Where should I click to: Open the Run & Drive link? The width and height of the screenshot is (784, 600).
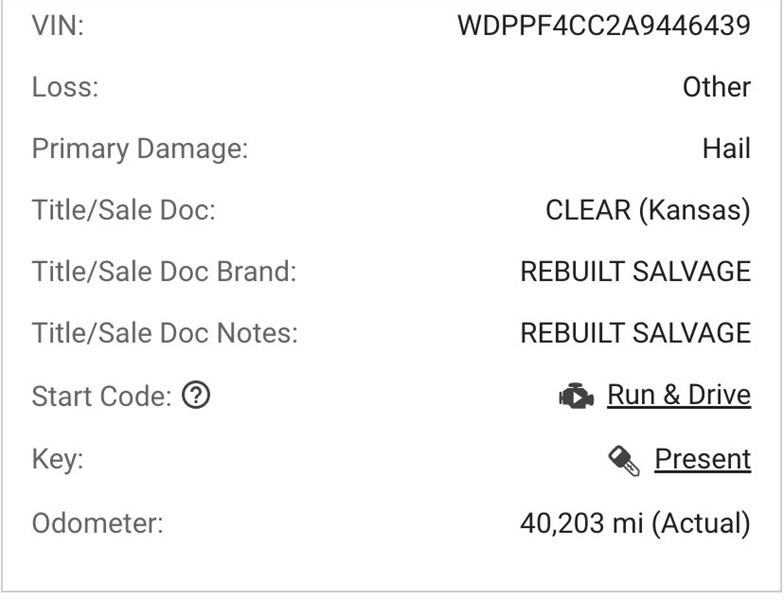679,395
